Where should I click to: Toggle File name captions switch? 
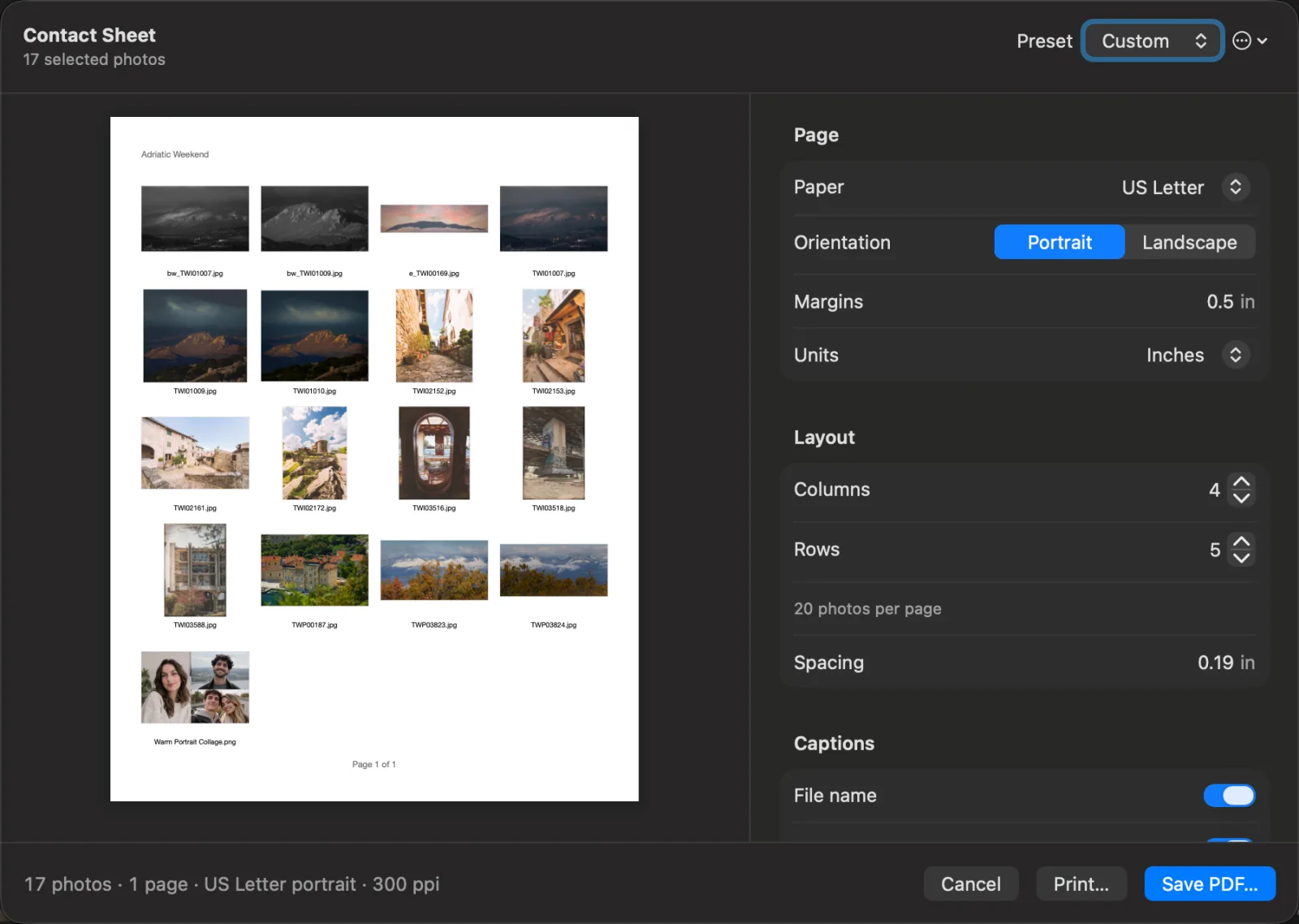click(1229, 796)
